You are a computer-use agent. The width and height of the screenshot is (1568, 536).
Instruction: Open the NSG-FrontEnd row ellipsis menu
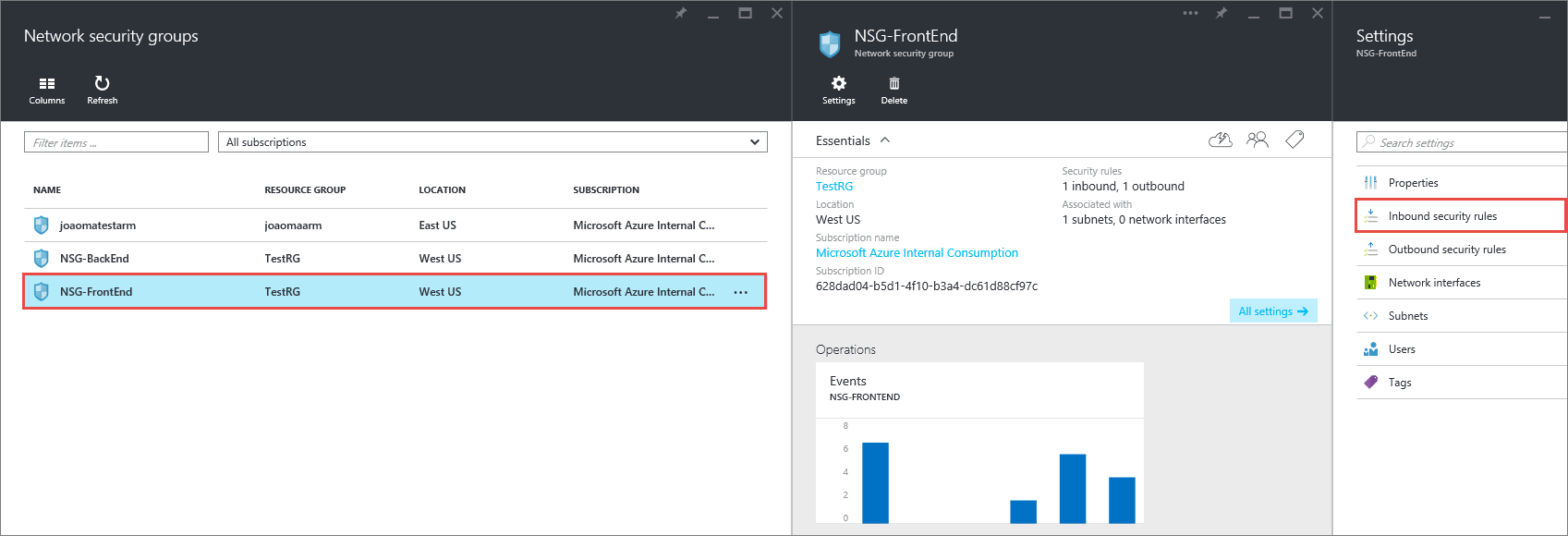741,292
